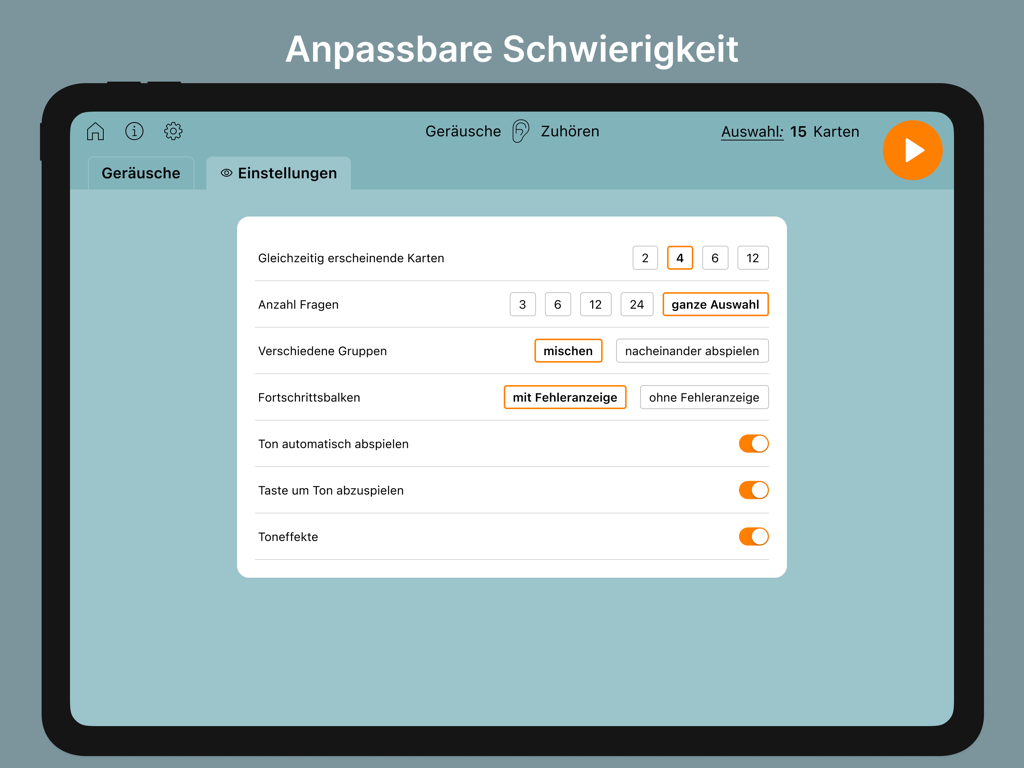Select mit Fehleranzeige for Fortschrittsbalken

[x=565, y=397]
